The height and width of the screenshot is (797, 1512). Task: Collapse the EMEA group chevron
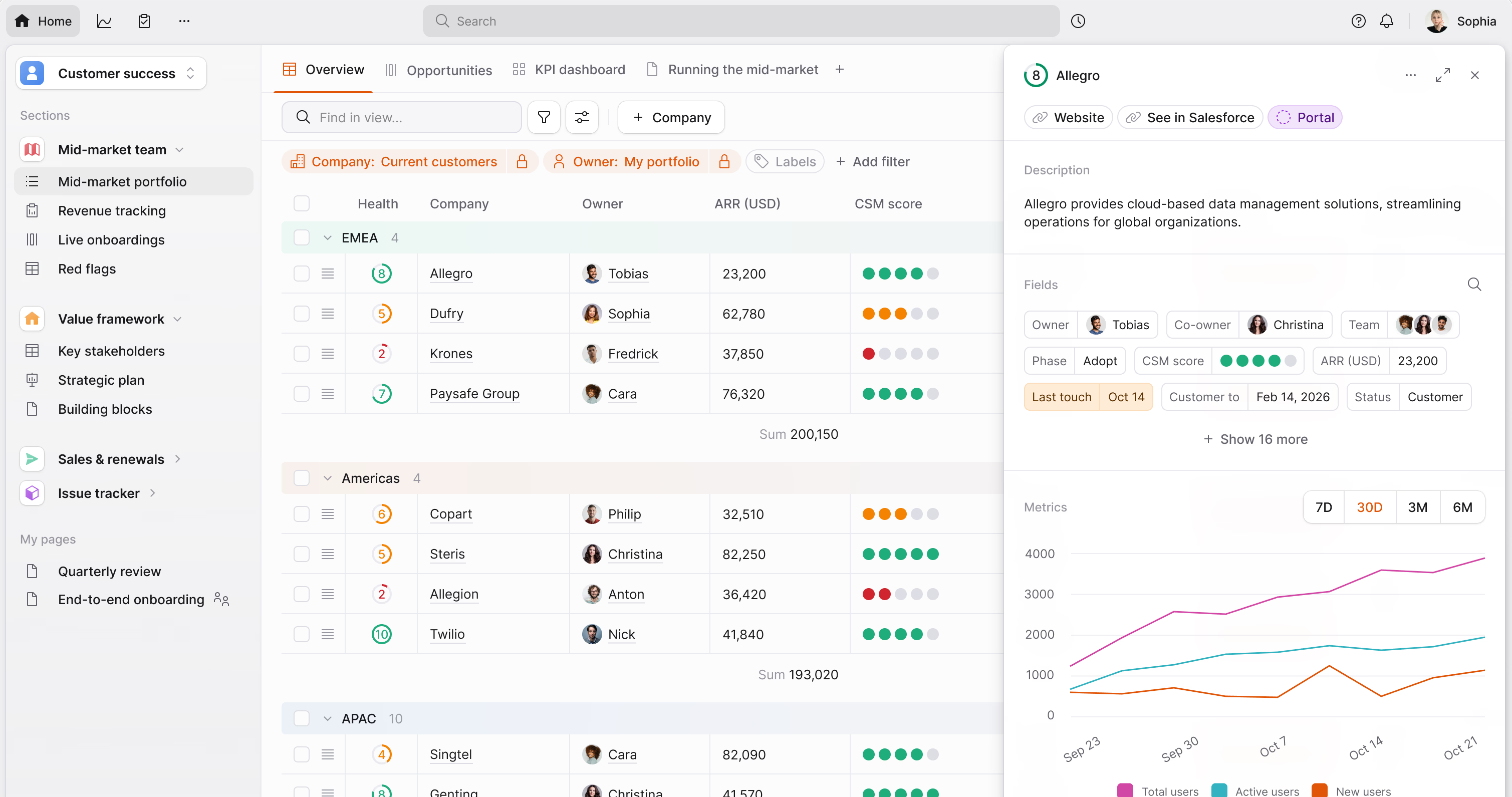[x=328, y=237]
